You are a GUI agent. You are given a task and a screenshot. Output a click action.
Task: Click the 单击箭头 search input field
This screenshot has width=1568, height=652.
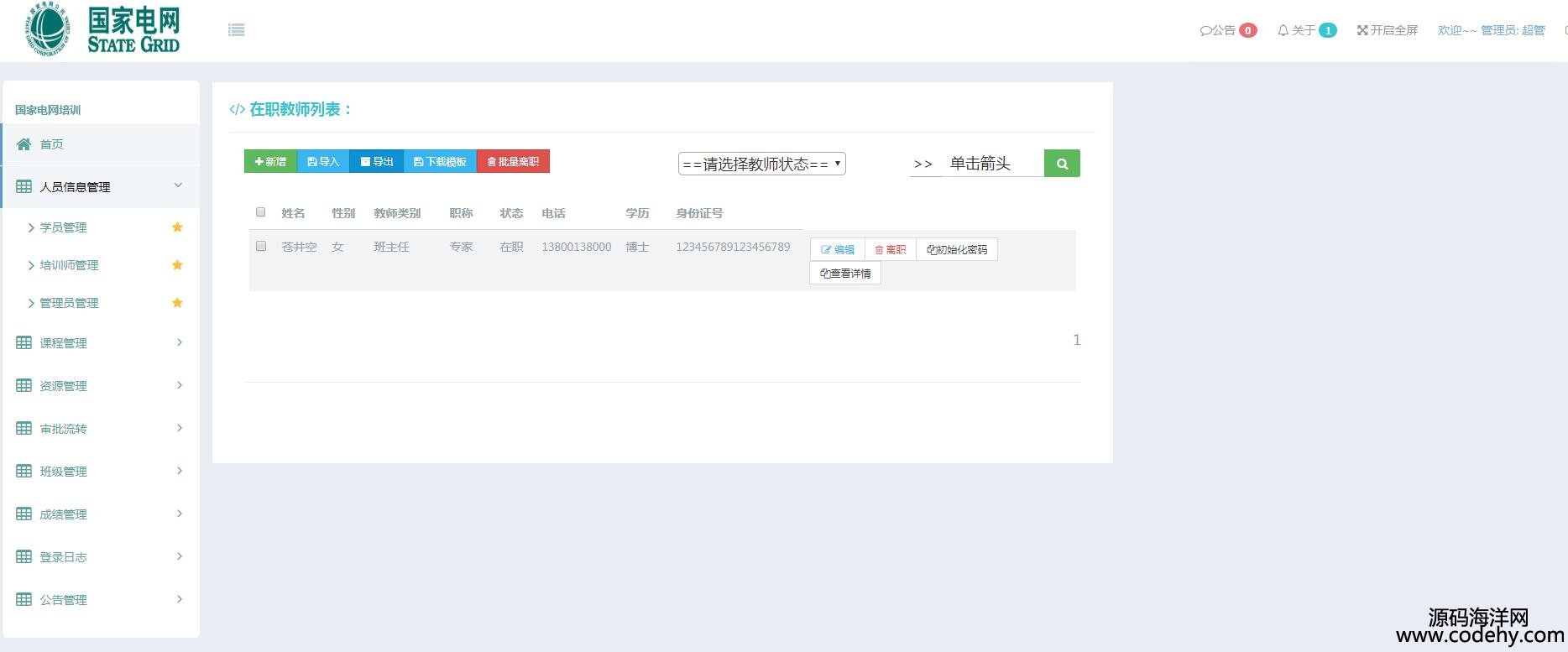(990, 164)
